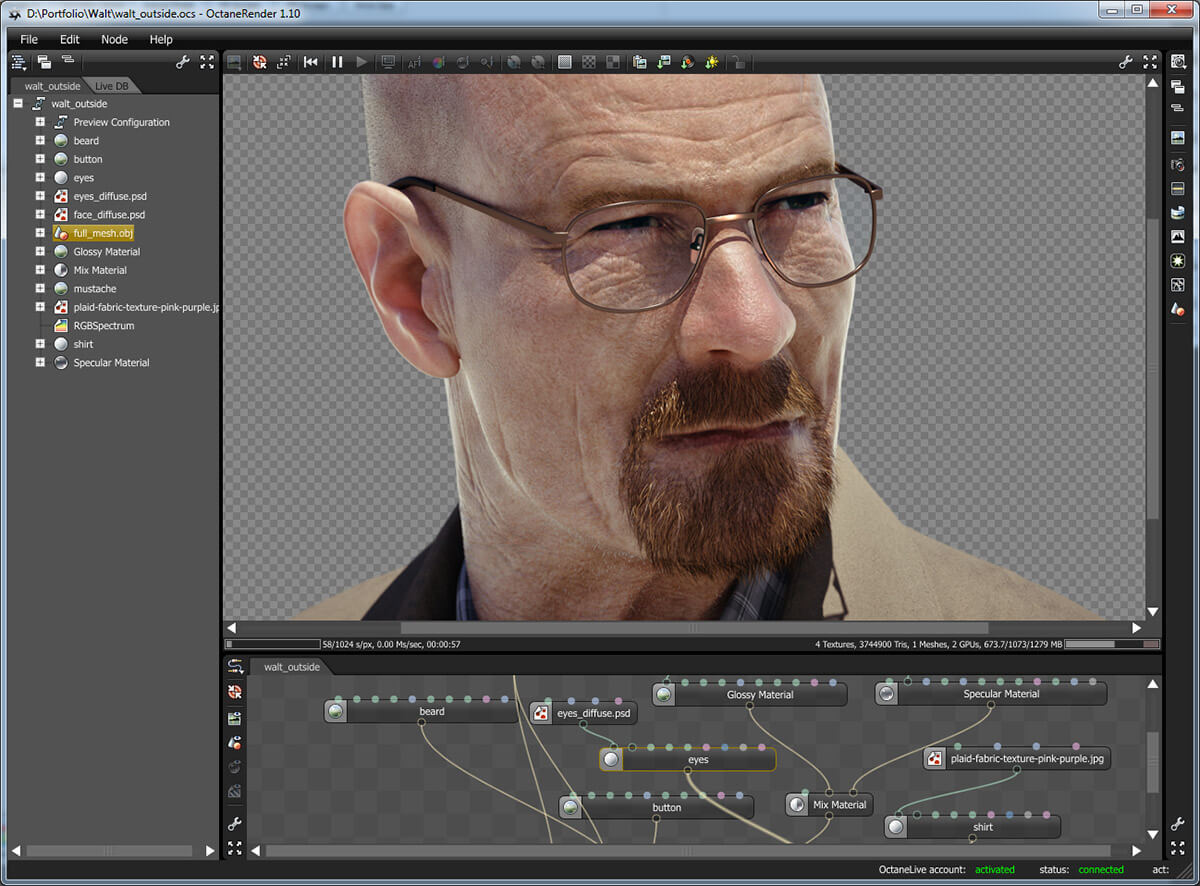Click the copy to clipboard icon
Screen dimensions: 1200x886
(639, 62)
